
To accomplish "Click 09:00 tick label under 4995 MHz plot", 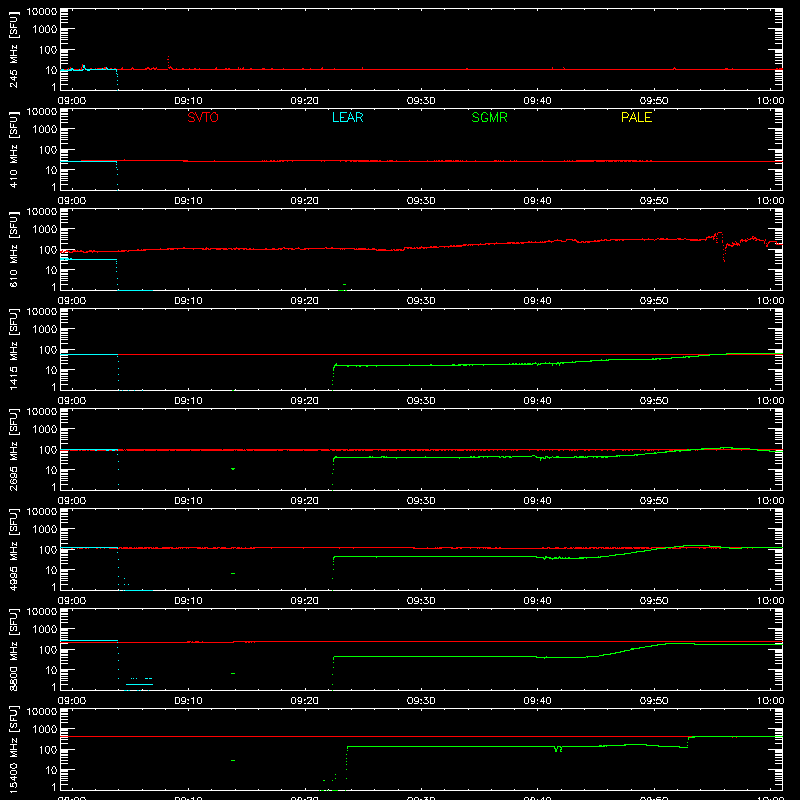I will pyautogui.click(x=72, y=601).
